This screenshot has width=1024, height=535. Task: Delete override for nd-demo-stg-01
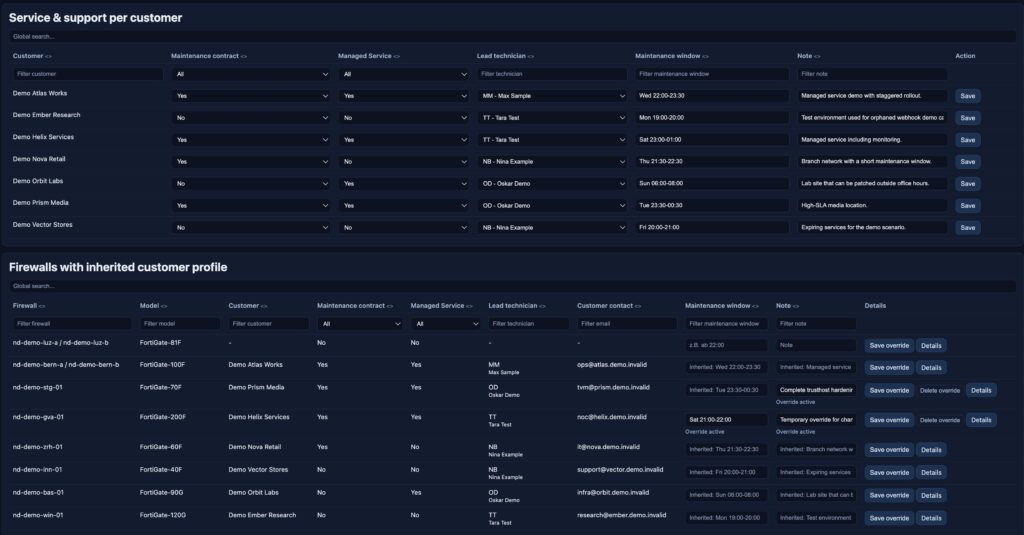coord(940,391)
